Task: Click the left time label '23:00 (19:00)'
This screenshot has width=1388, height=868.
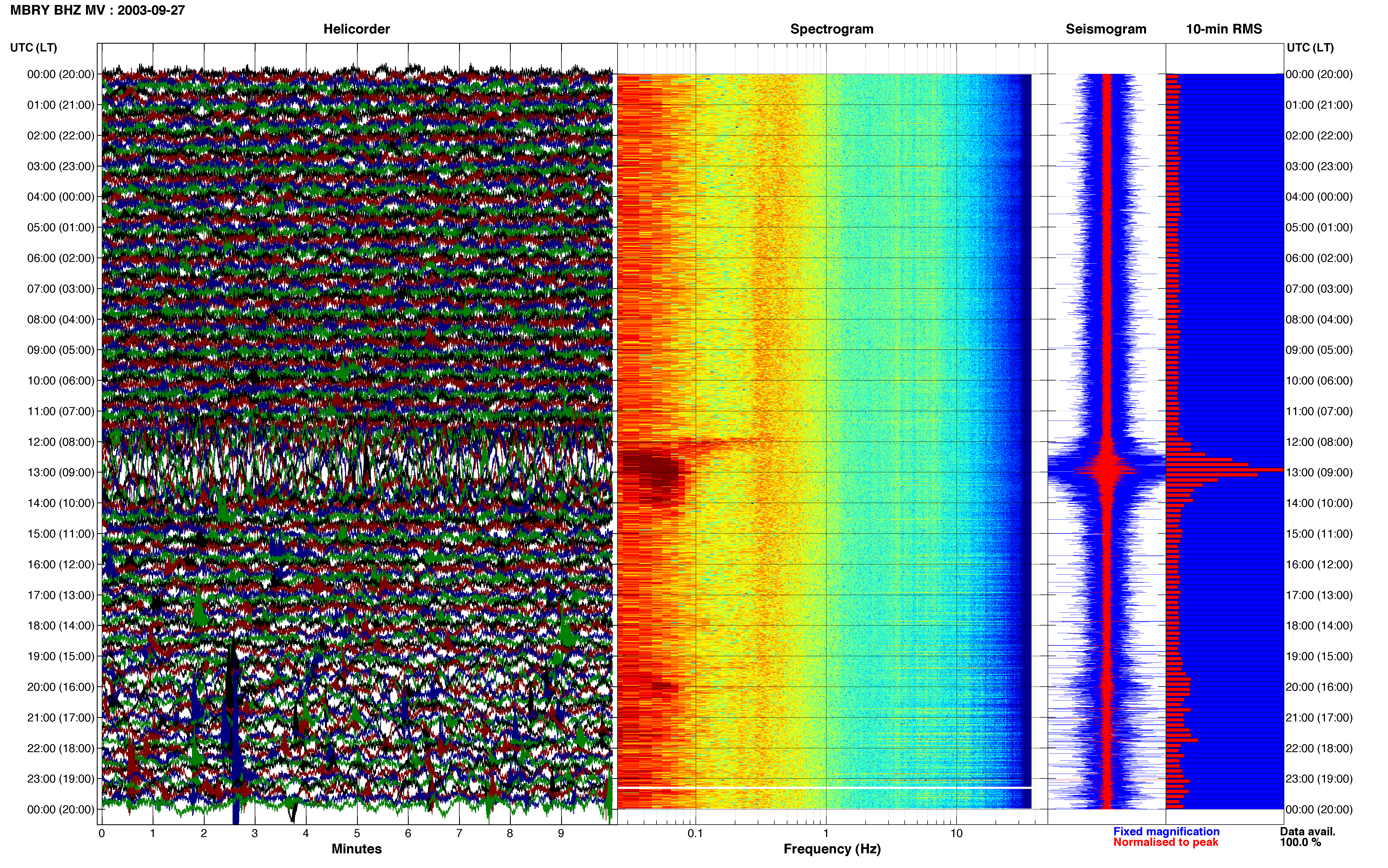Action: (60, 779)
